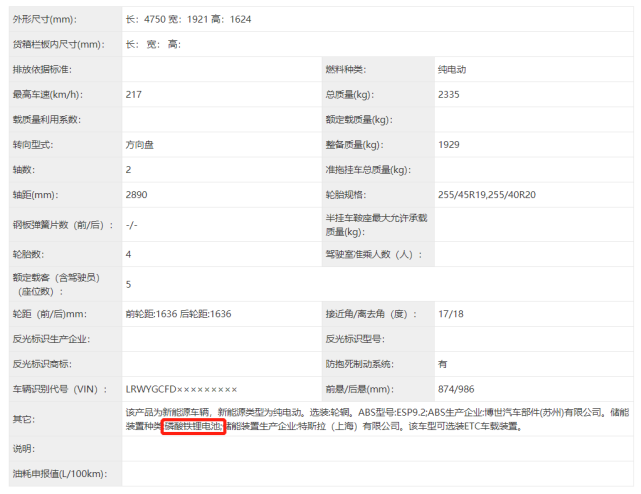
Task: Click the 燃料种类 label
Action: tap(345, 70)
